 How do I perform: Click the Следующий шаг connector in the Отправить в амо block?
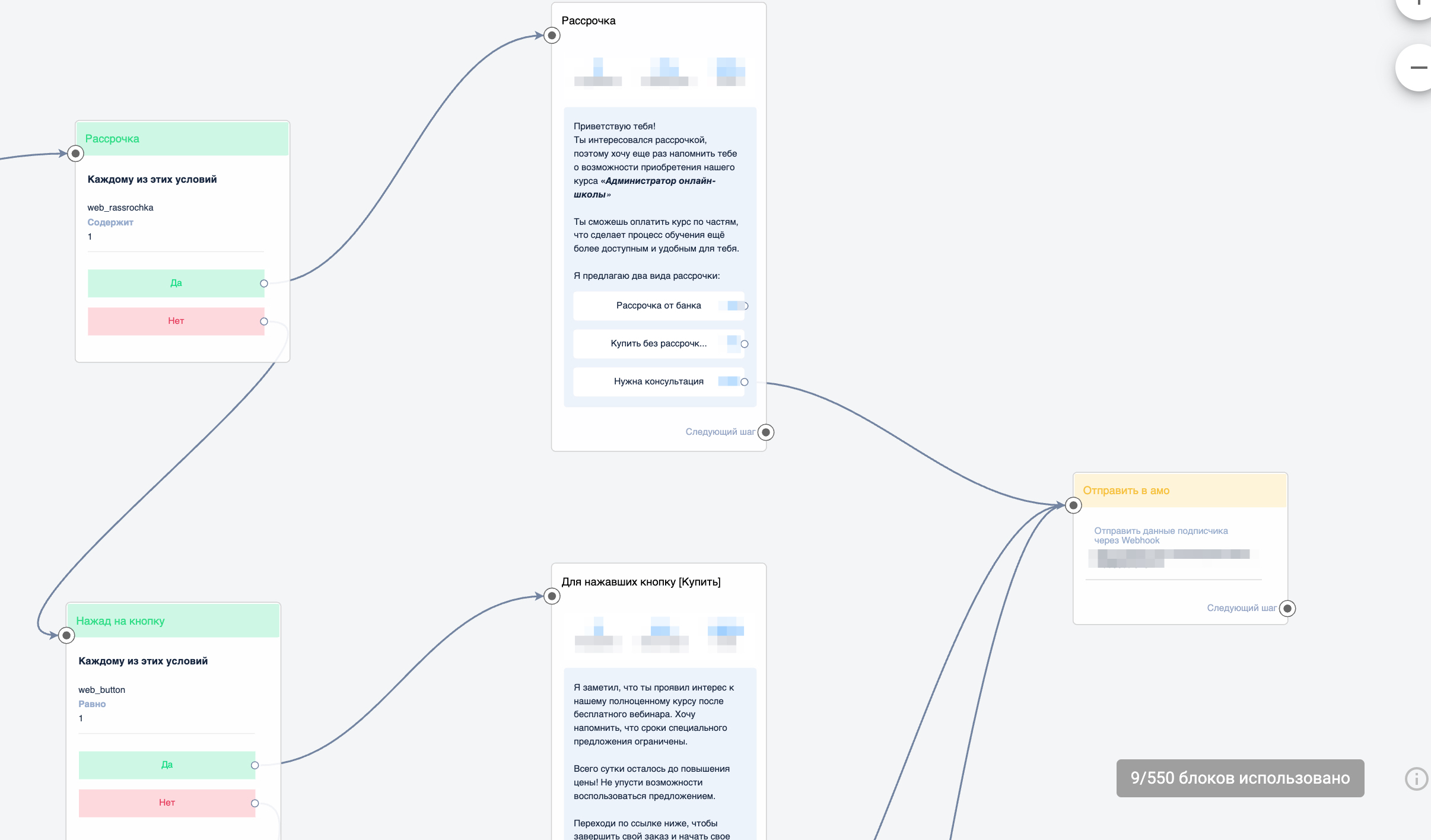point(1287,609)
